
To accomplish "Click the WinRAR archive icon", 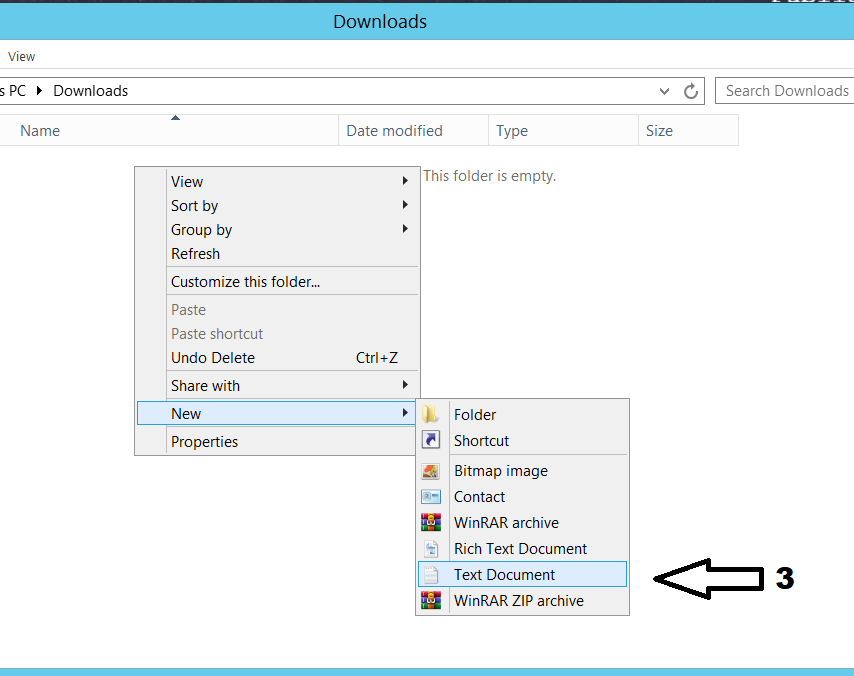I will [431, 523].
